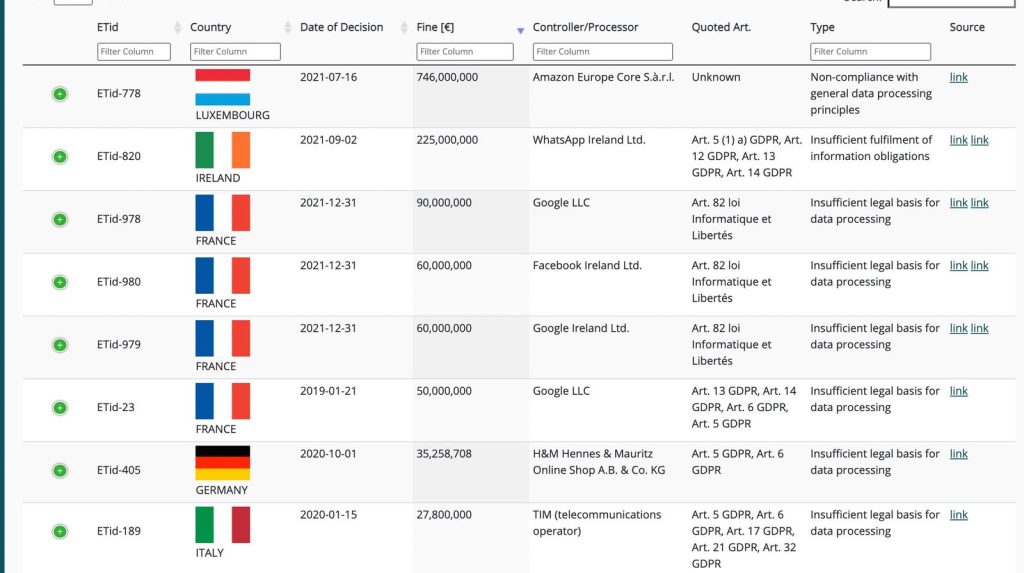This screenshot has width=1024, height=573.
Task: Select the 'Insufficient fulfilment of information obligations' text
Action: 871,148
